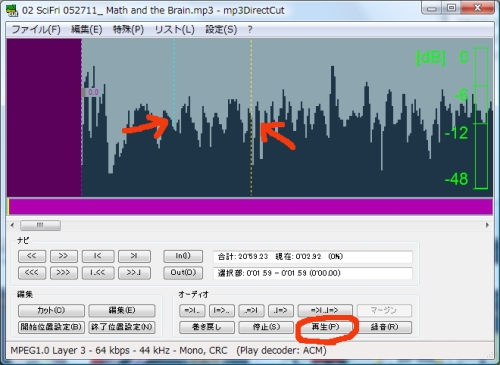Screen dimensions: 500x365
Task: Open the 編集(E) menu
Action: point(87,30)
